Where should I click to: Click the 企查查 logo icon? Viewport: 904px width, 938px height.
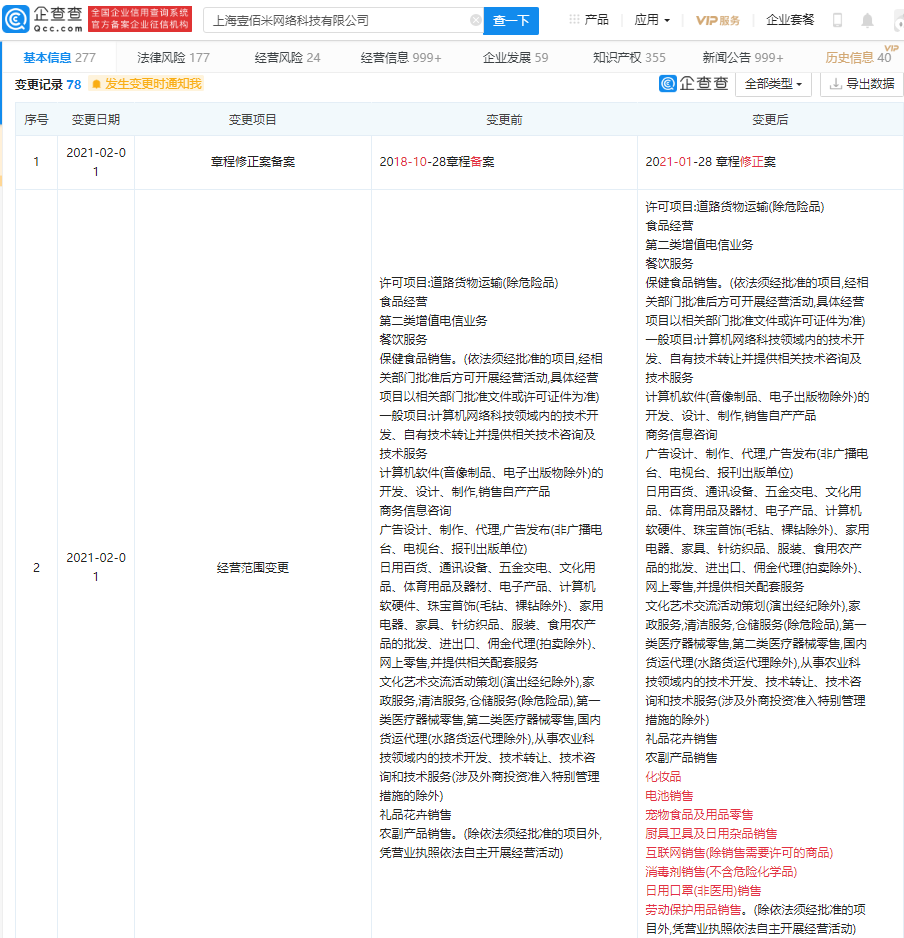(14, 18)
